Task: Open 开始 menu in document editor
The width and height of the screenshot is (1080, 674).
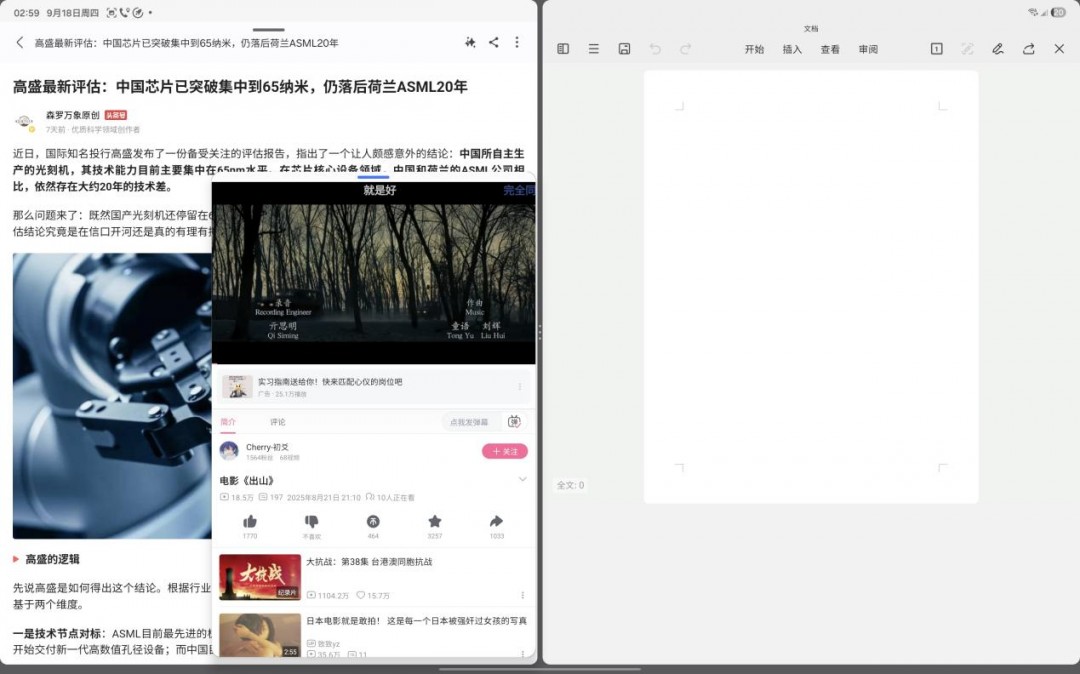Action: tap(754, 50)
